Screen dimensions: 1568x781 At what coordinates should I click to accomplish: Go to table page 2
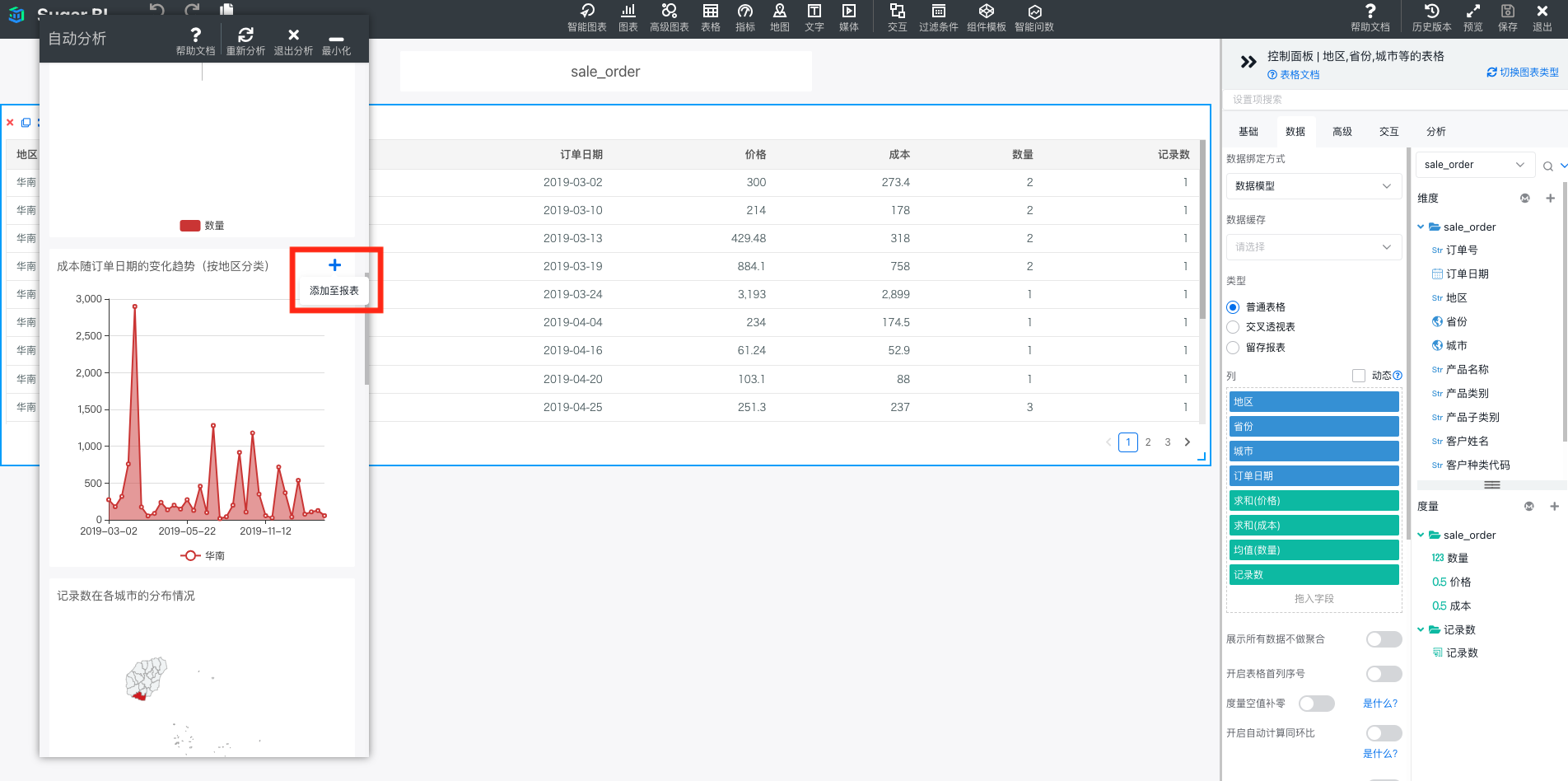coord(1148,442)
